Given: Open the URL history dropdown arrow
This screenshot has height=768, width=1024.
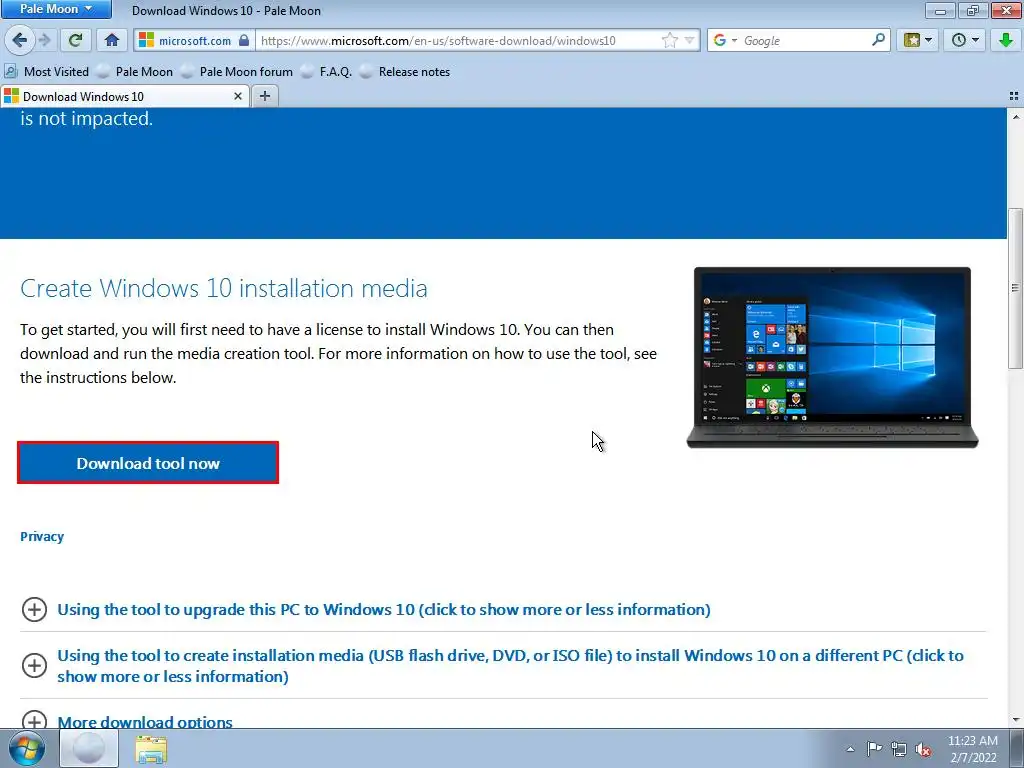Looking at the screenshot, I should click(x=690, y=40).
